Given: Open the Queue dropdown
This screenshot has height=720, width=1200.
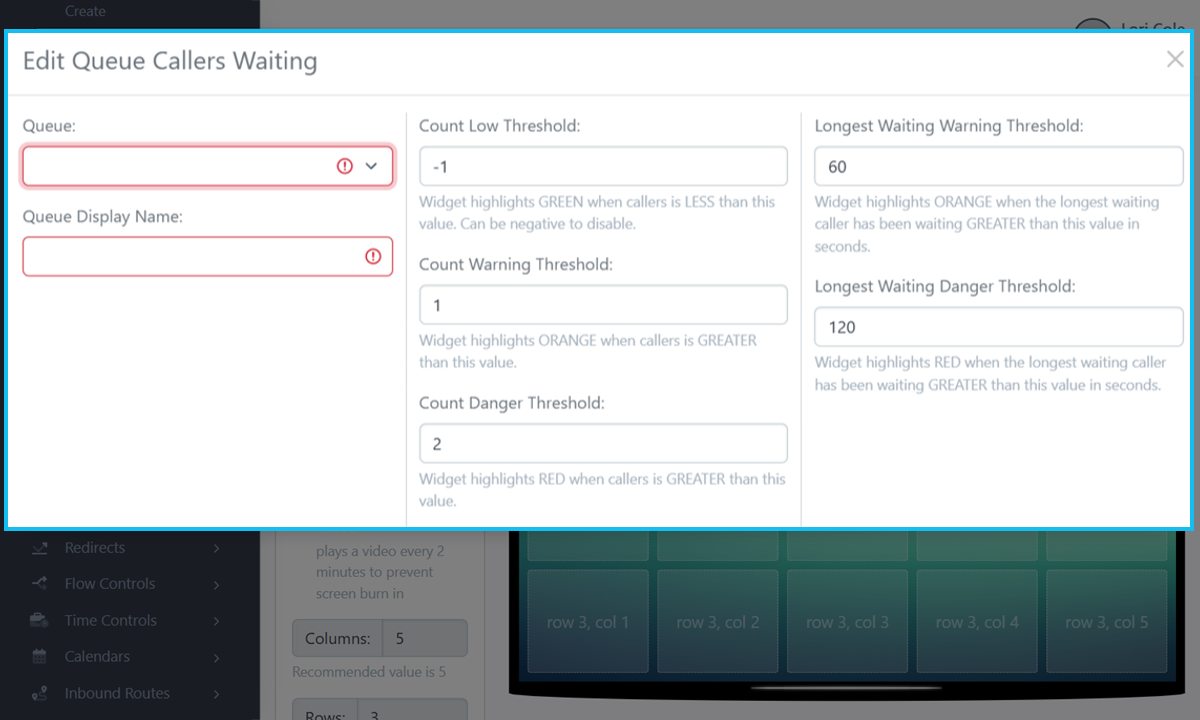Looking at the screenshot, I should click(x=208, y=166).
